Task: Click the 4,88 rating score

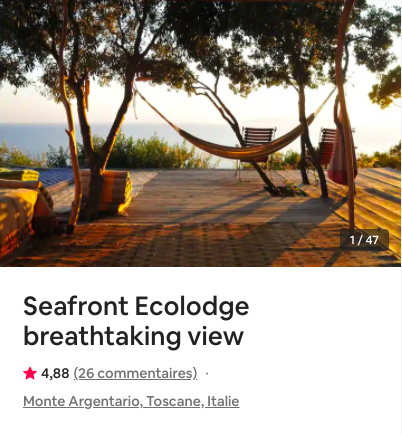Action: point(55,373)
